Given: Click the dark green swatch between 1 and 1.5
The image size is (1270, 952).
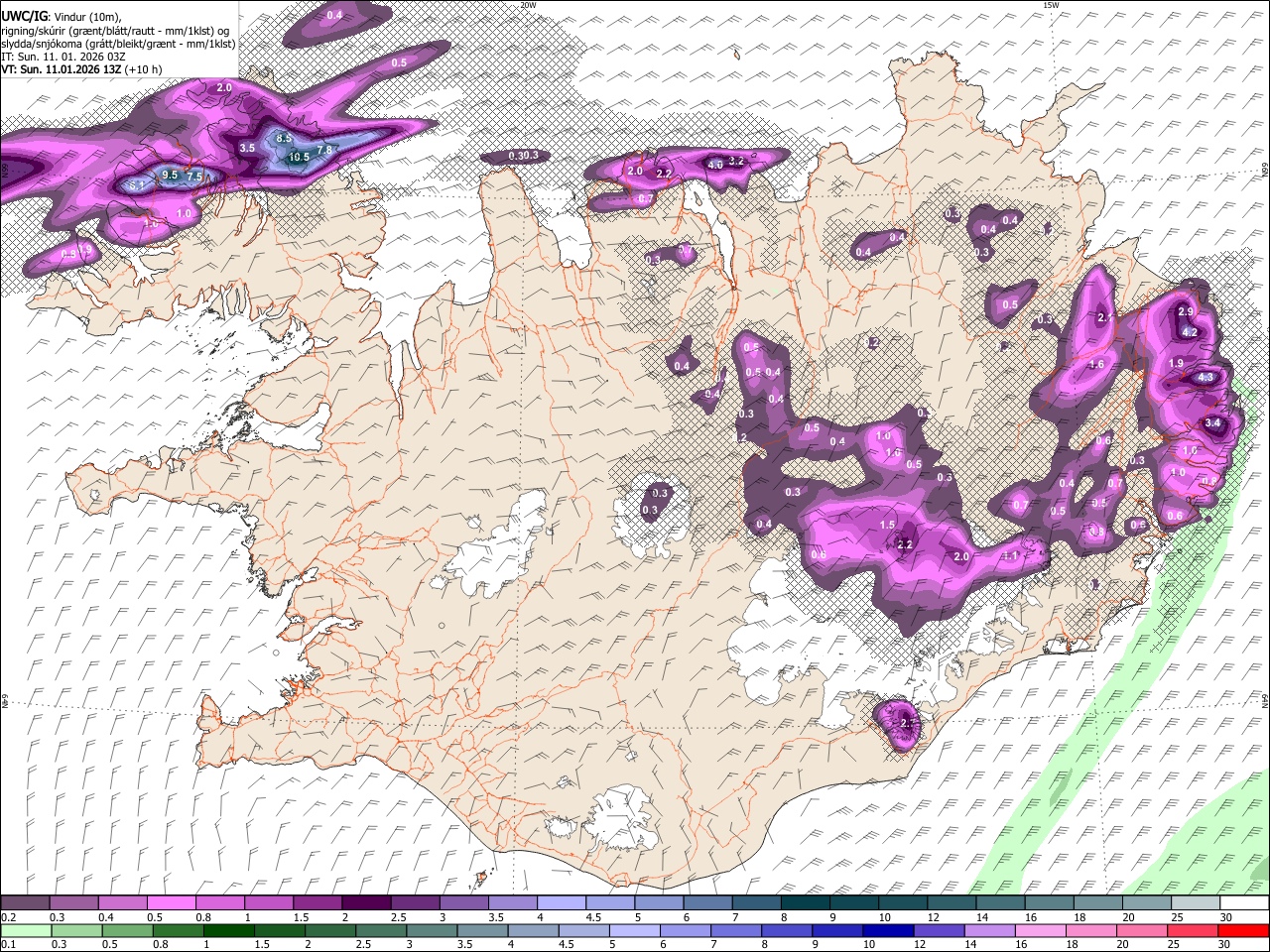Looking at the screenshot, I should click(227, 930).
